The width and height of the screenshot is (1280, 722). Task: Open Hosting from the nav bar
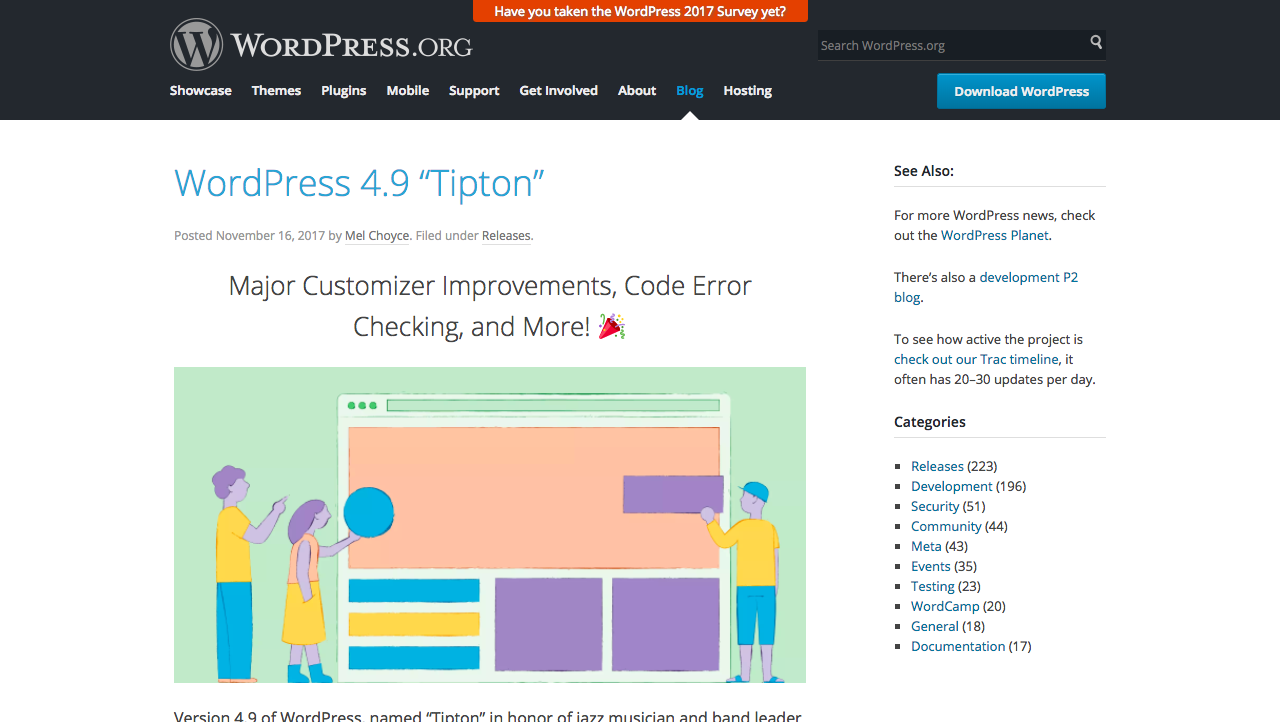coord(748,91)
